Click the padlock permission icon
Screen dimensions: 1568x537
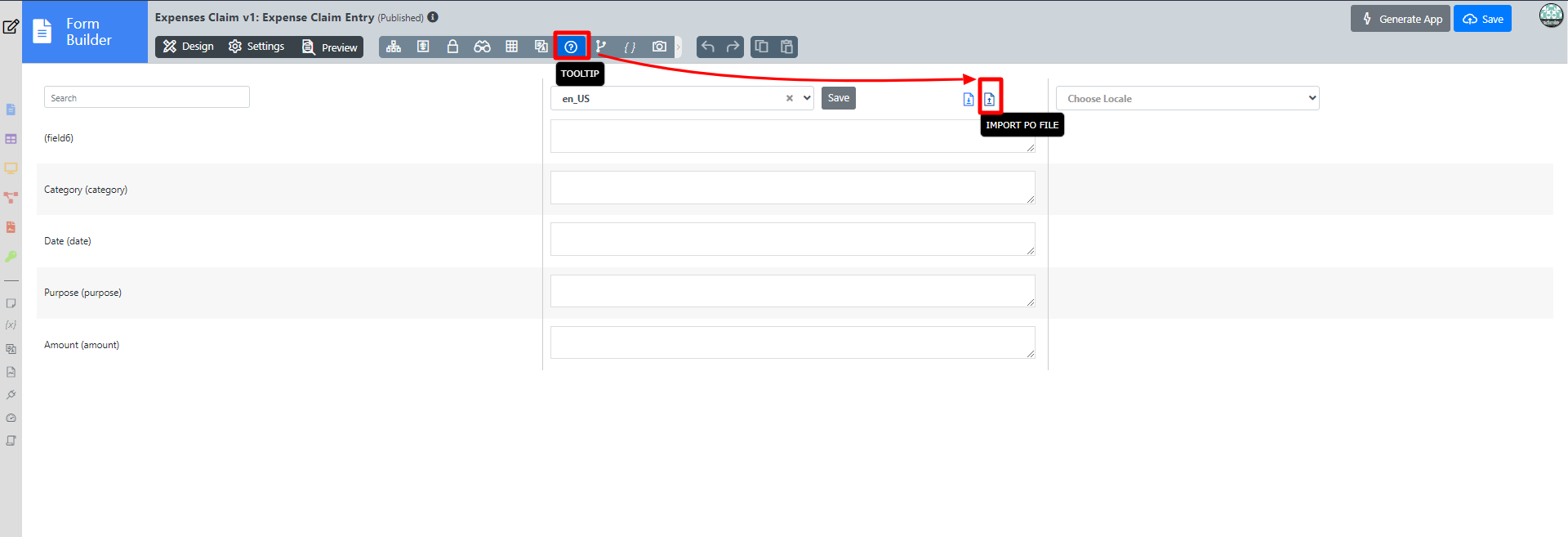pyautogui.click(x=452, y=47)
